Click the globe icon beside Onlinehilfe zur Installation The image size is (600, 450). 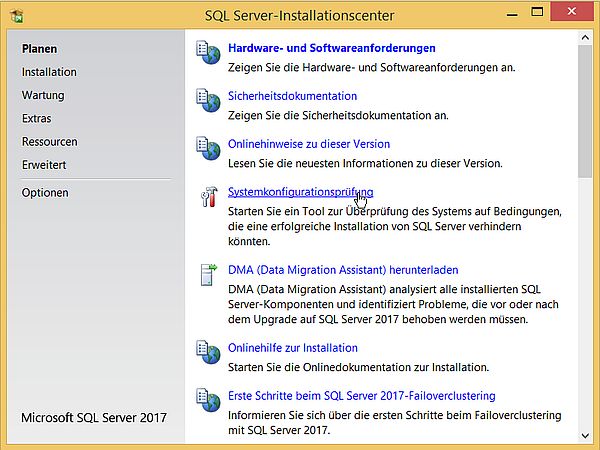click(208, 352)
